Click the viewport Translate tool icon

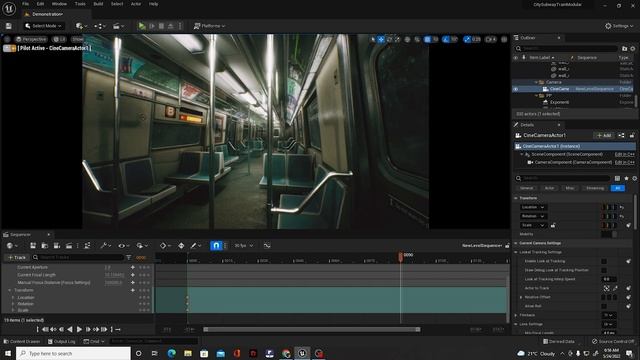point(381,40)
